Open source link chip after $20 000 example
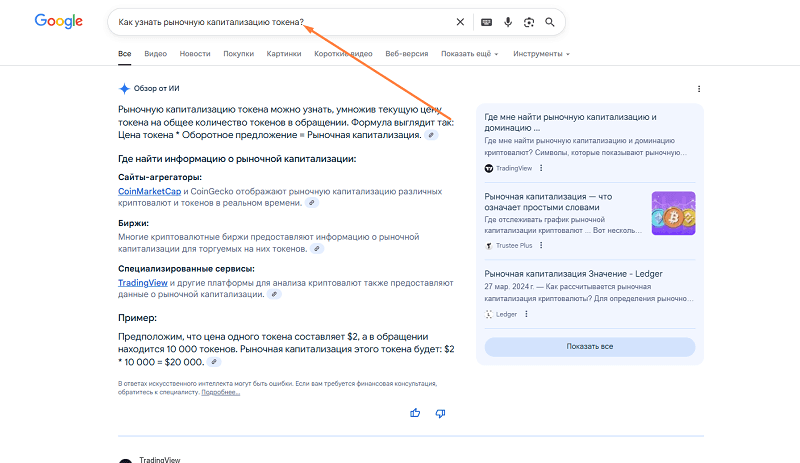Viewport: 800px width, 463px height. [x=214, y=362]
